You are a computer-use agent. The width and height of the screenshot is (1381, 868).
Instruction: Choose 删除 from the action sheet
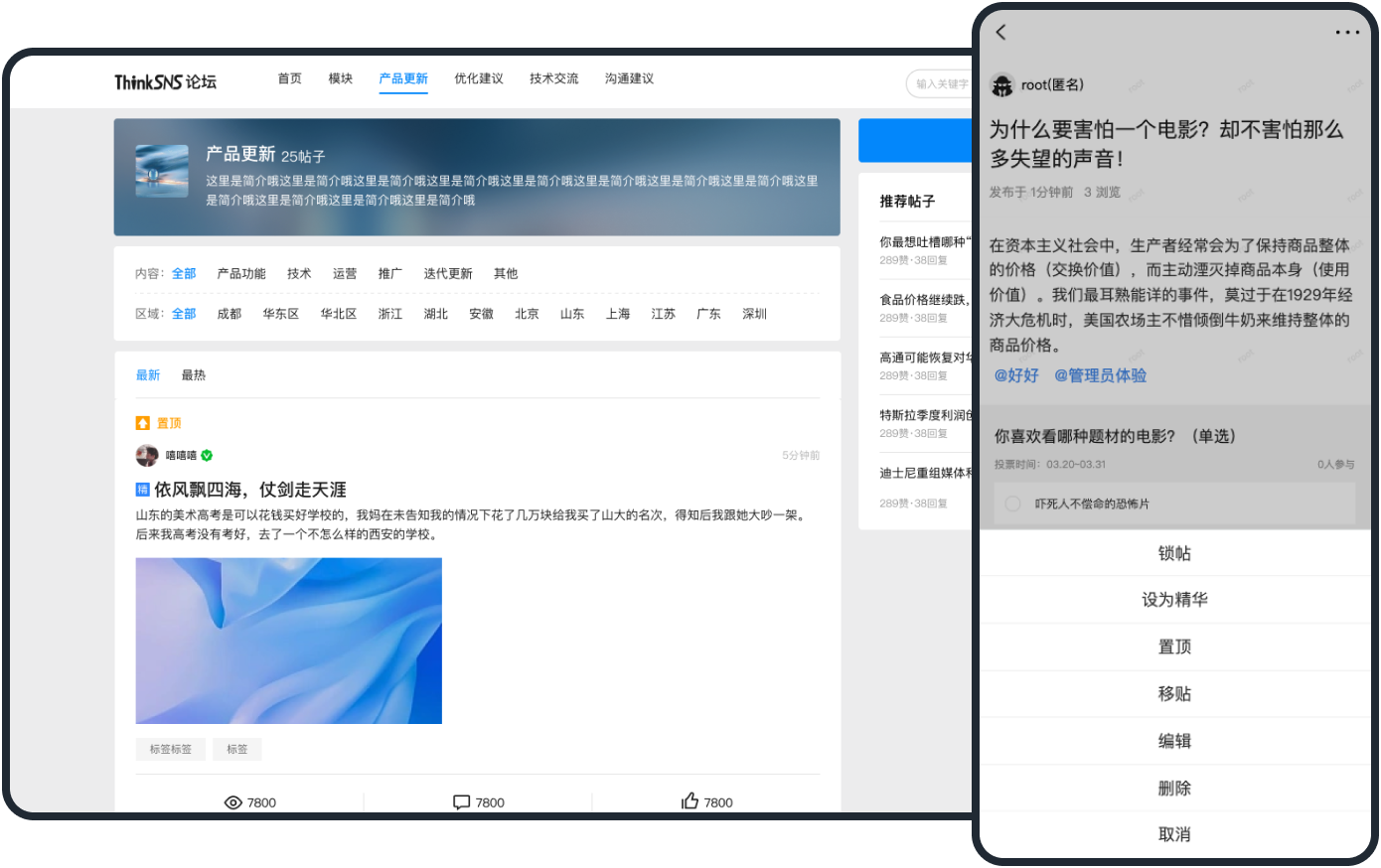tap(1174, 788)
